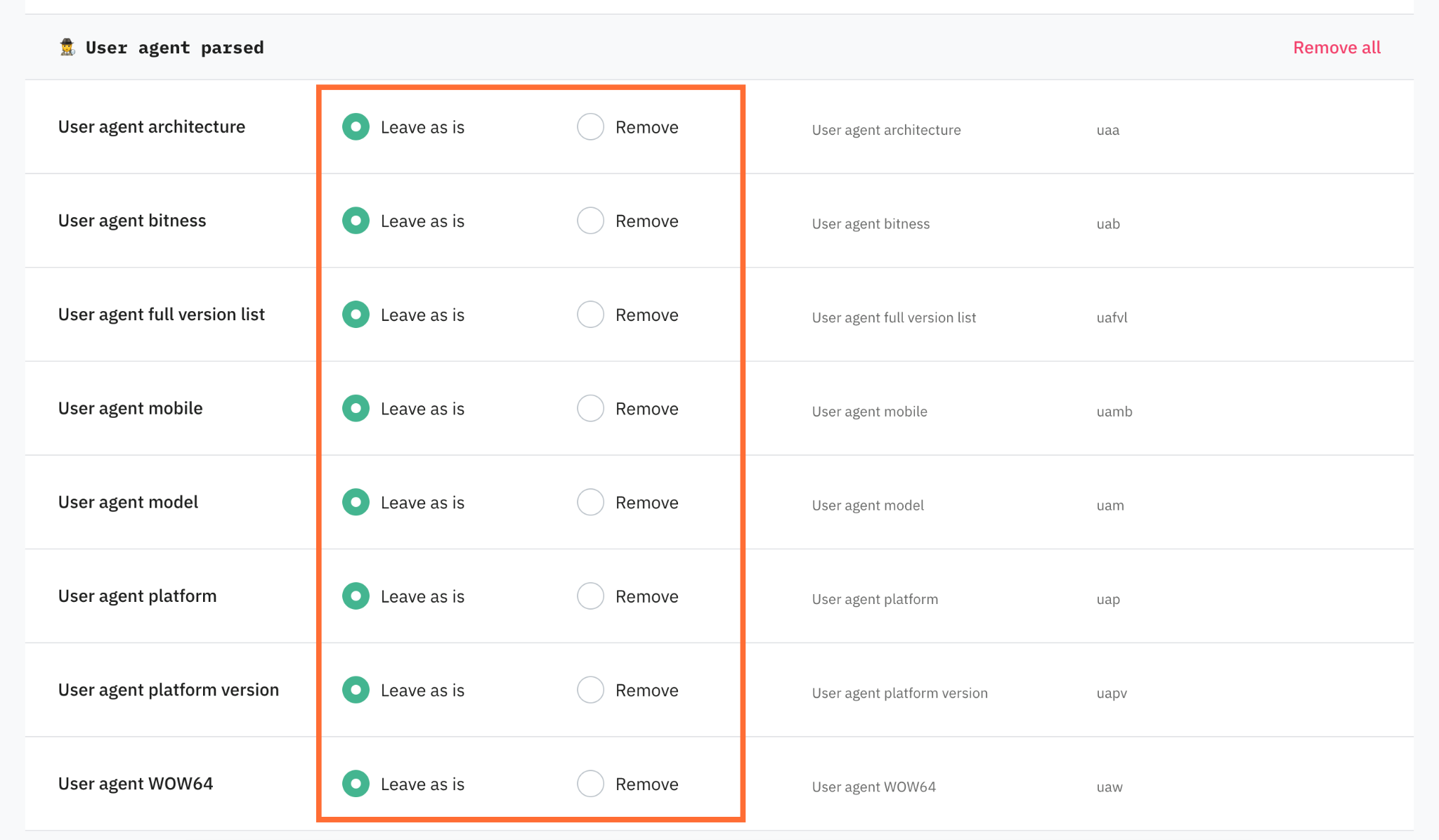Image resolution: width=1439 pixels, height=840 pixels.
Task: Click the bold User agent mobile row label
Action: [x=131, y=408]
